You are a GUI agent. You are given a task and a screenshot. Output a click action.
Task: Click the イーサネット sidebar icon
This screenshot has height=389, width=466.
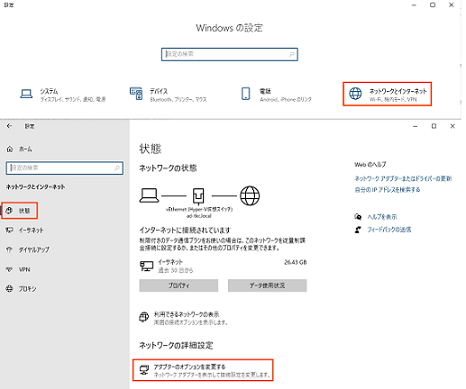[x=9, y=230]
